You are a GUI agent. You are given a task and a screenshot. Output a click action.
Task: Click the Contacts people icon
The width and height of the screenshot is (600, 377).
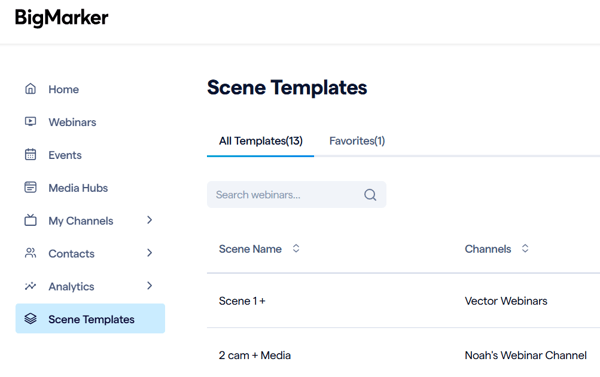tap(31, 253)
